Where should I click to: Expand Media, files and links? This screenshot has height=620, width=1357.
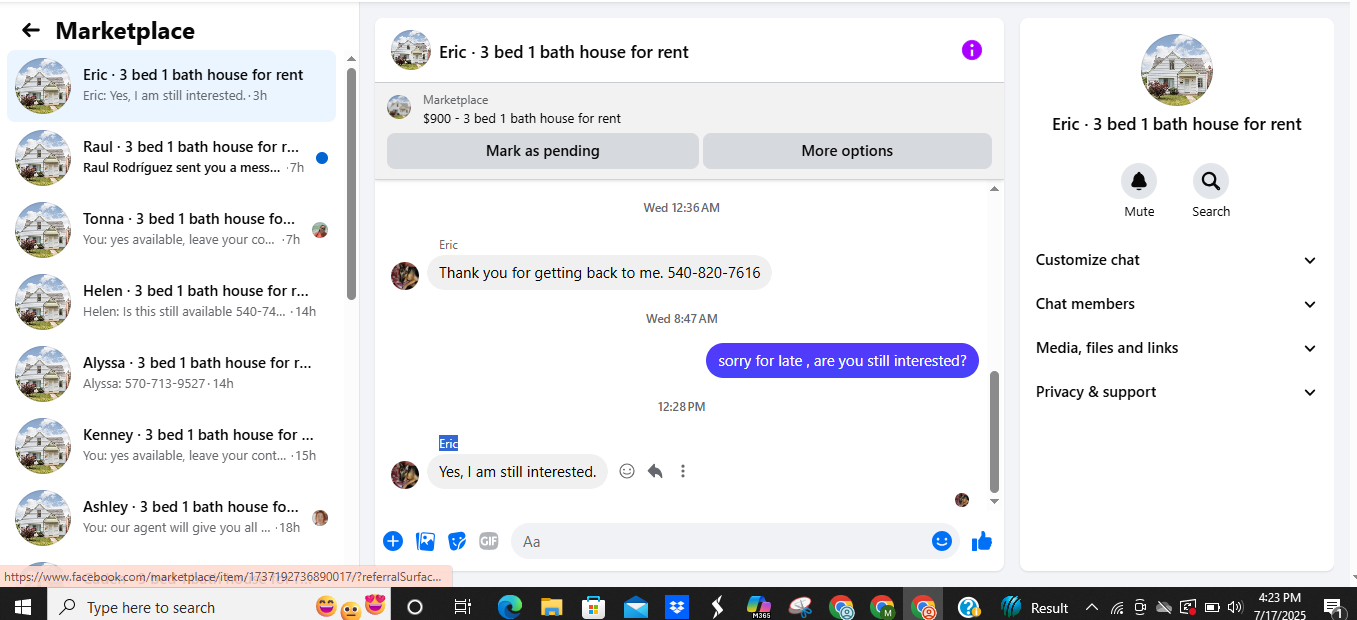pyautogui.click(x=1176, y=348)
